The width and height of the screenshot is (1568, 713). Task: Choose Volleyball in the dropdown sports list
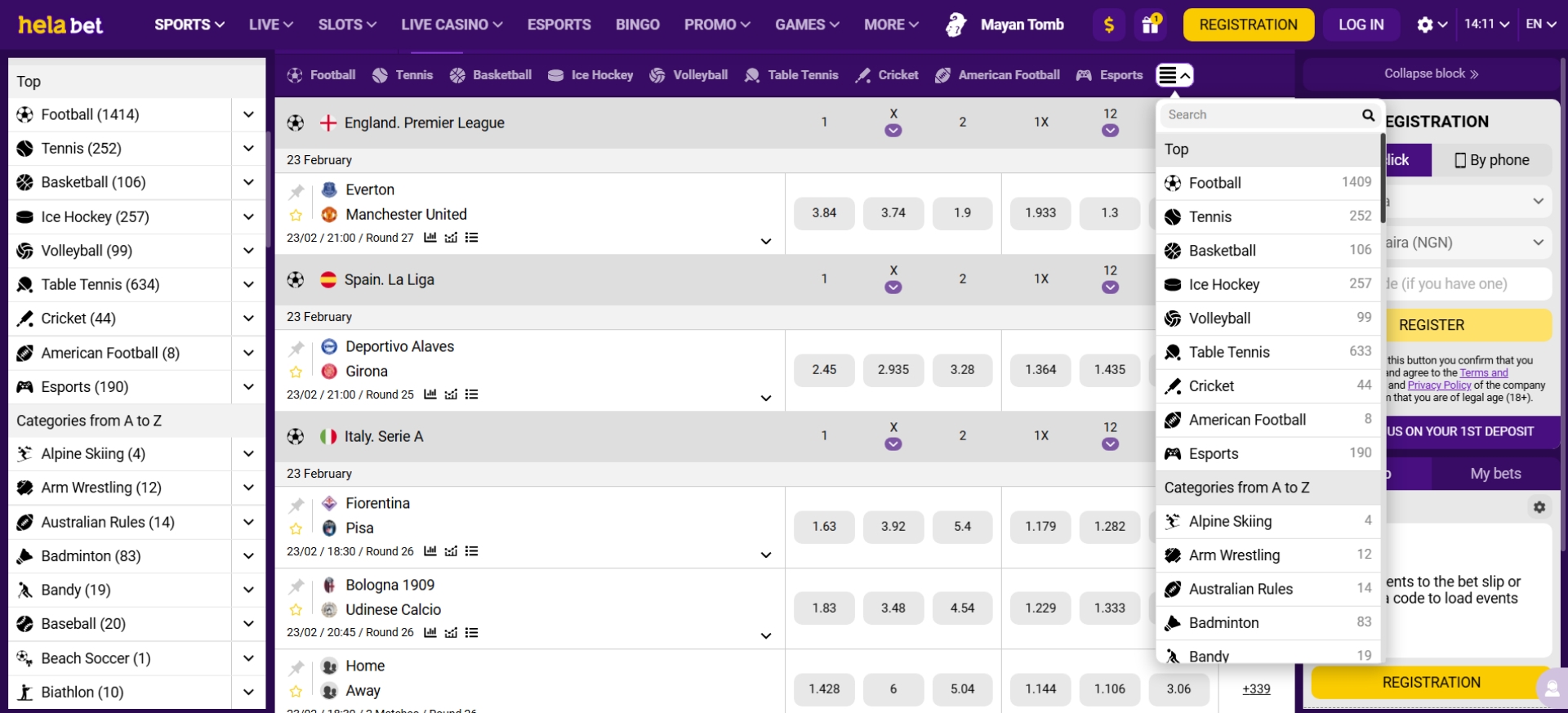pos(1267,319)
